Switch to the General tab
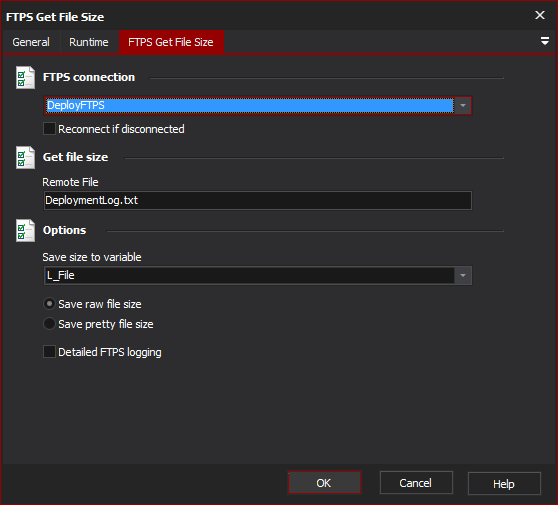The height and width of the screenshot is (505, 558). pos(31,42)
